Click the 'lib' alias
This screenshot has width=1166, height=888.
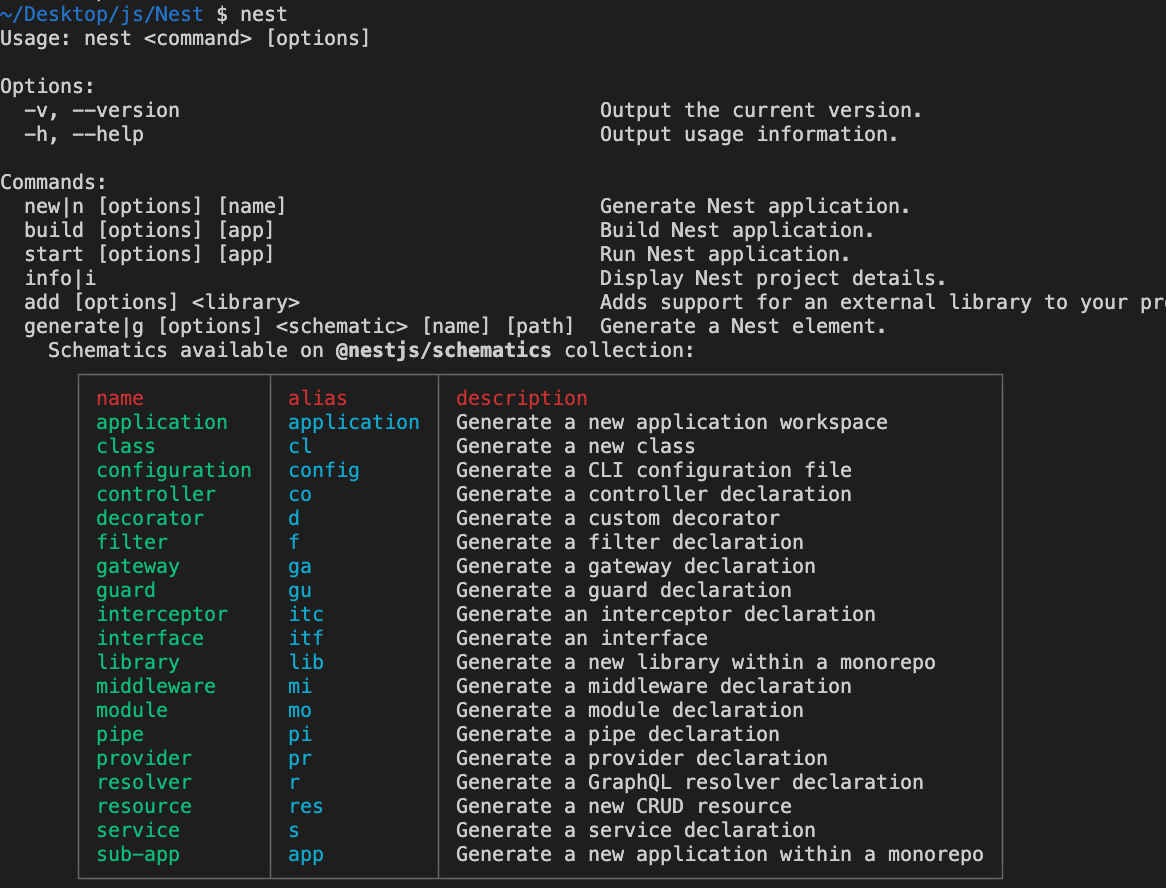click(x=306, y=661)
